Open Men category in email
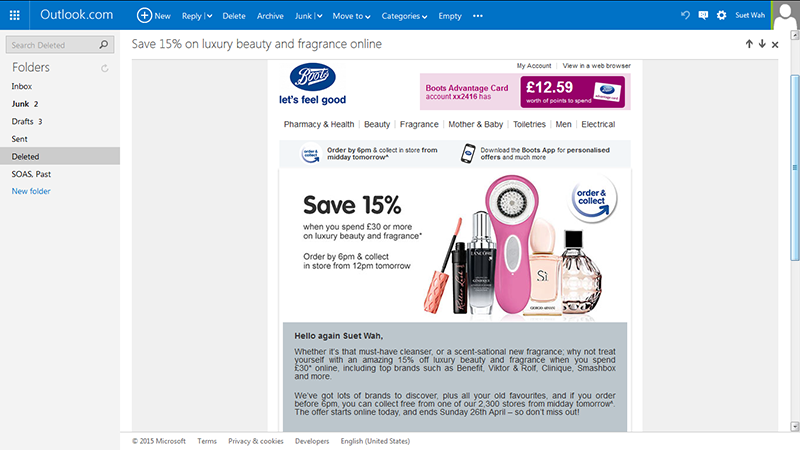The image size is (800, 450). click(563, 124)
